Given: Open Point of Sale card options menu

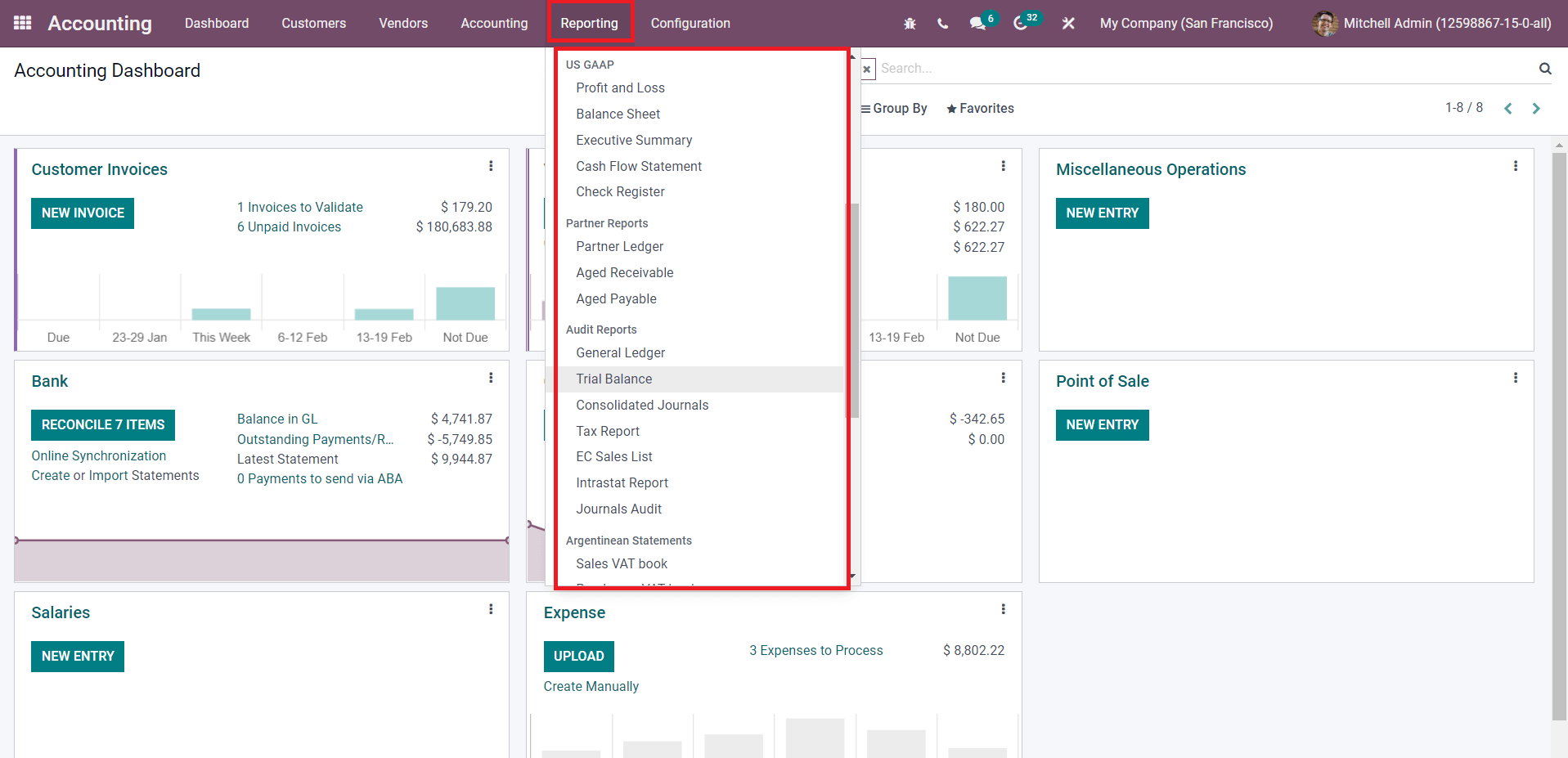Looking at the screenshot, I should click(x=1516, y=378).
